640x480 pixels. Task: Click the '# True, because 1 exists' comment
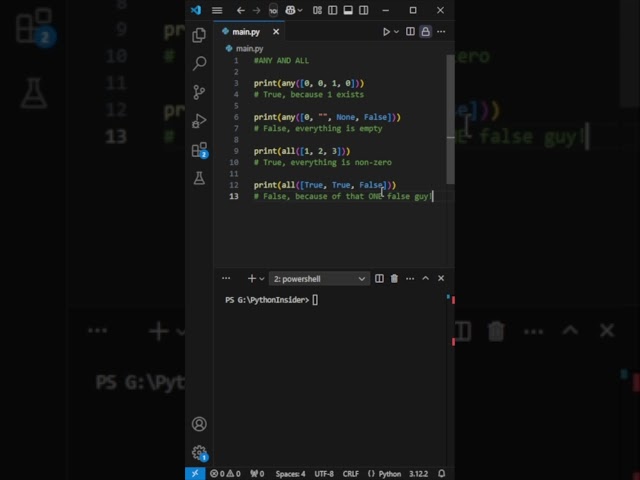[x=309, y=95]
